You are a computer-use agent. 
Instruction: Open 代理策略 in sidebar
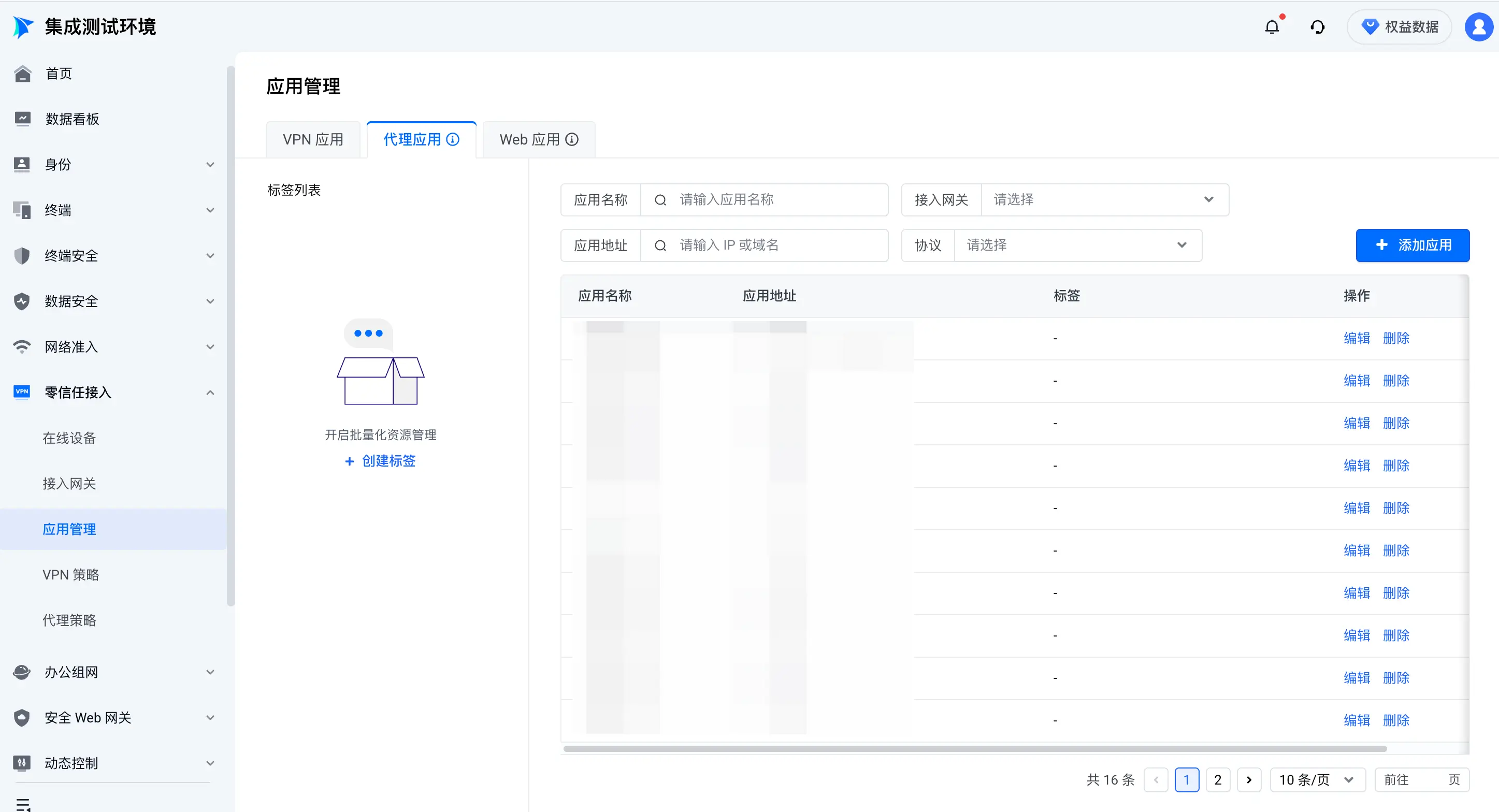69,620
